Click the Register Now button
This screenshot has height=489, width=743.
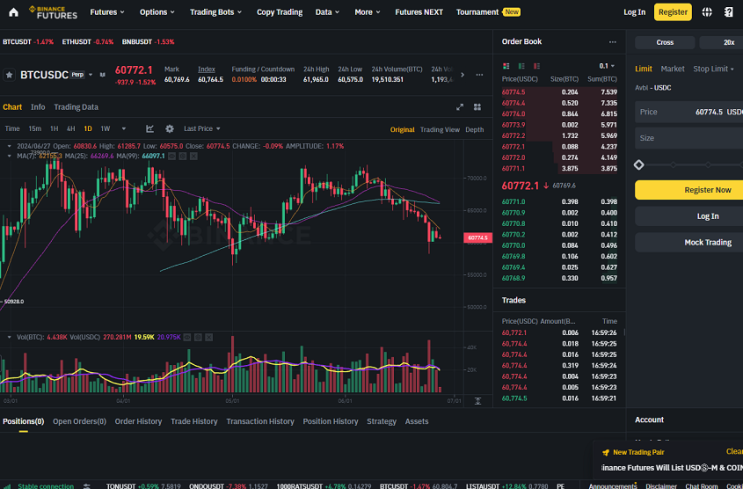(x=689, y=190)
